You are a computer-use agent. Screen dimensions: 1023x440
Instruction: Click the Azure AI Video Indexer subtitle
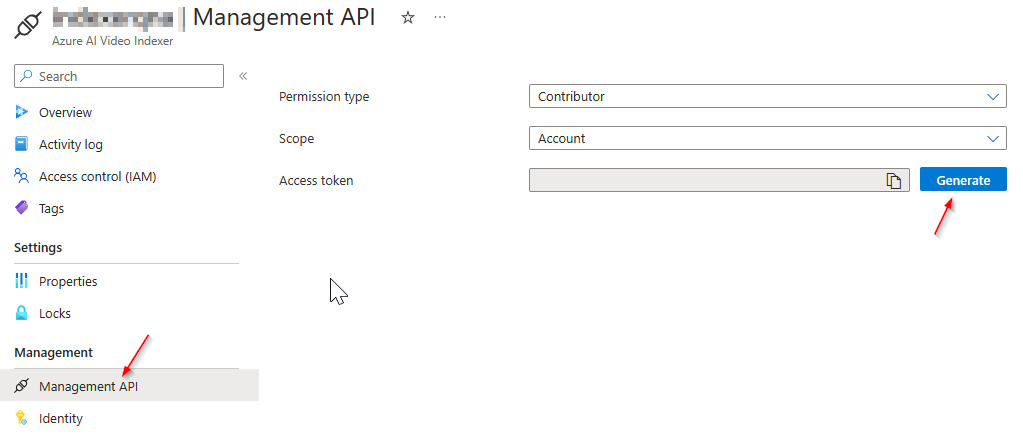pos(112,40)
